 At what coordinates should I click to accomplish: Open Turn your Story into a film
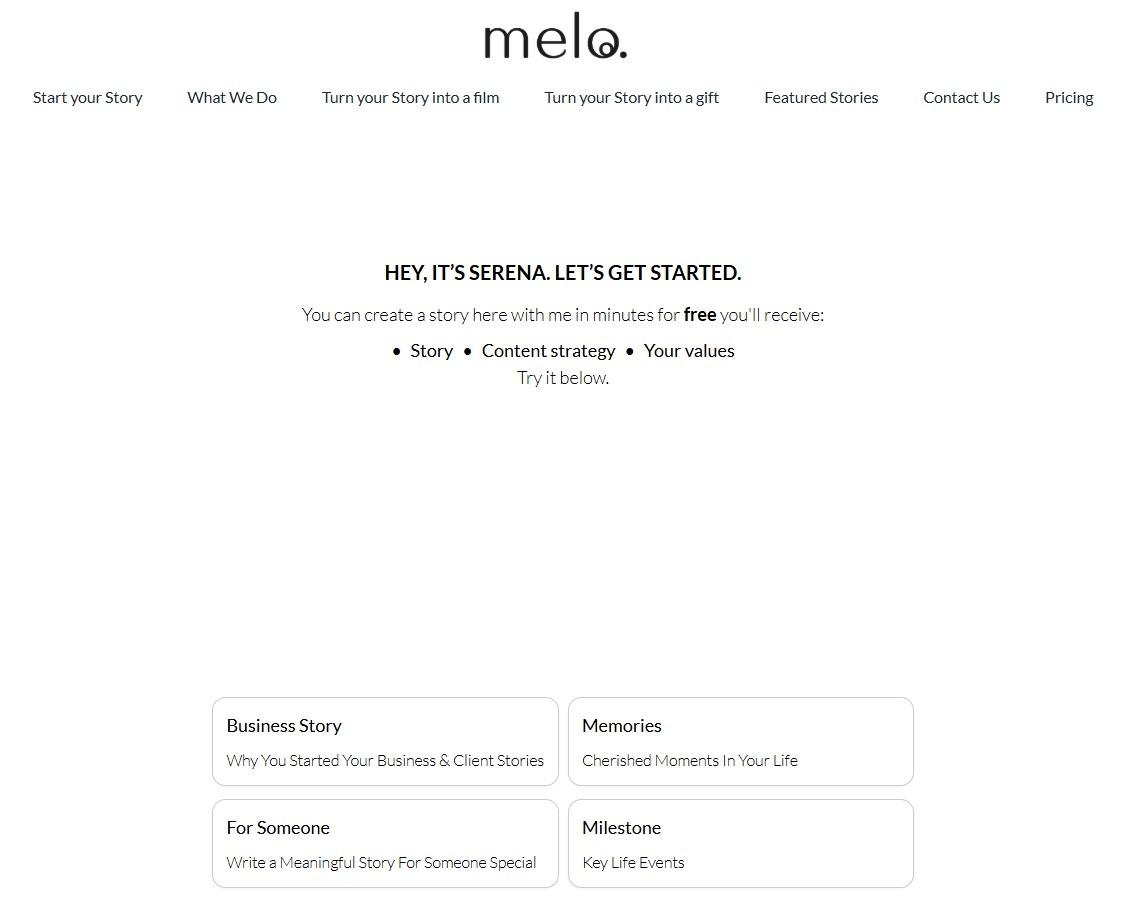(x=410, y=98)
